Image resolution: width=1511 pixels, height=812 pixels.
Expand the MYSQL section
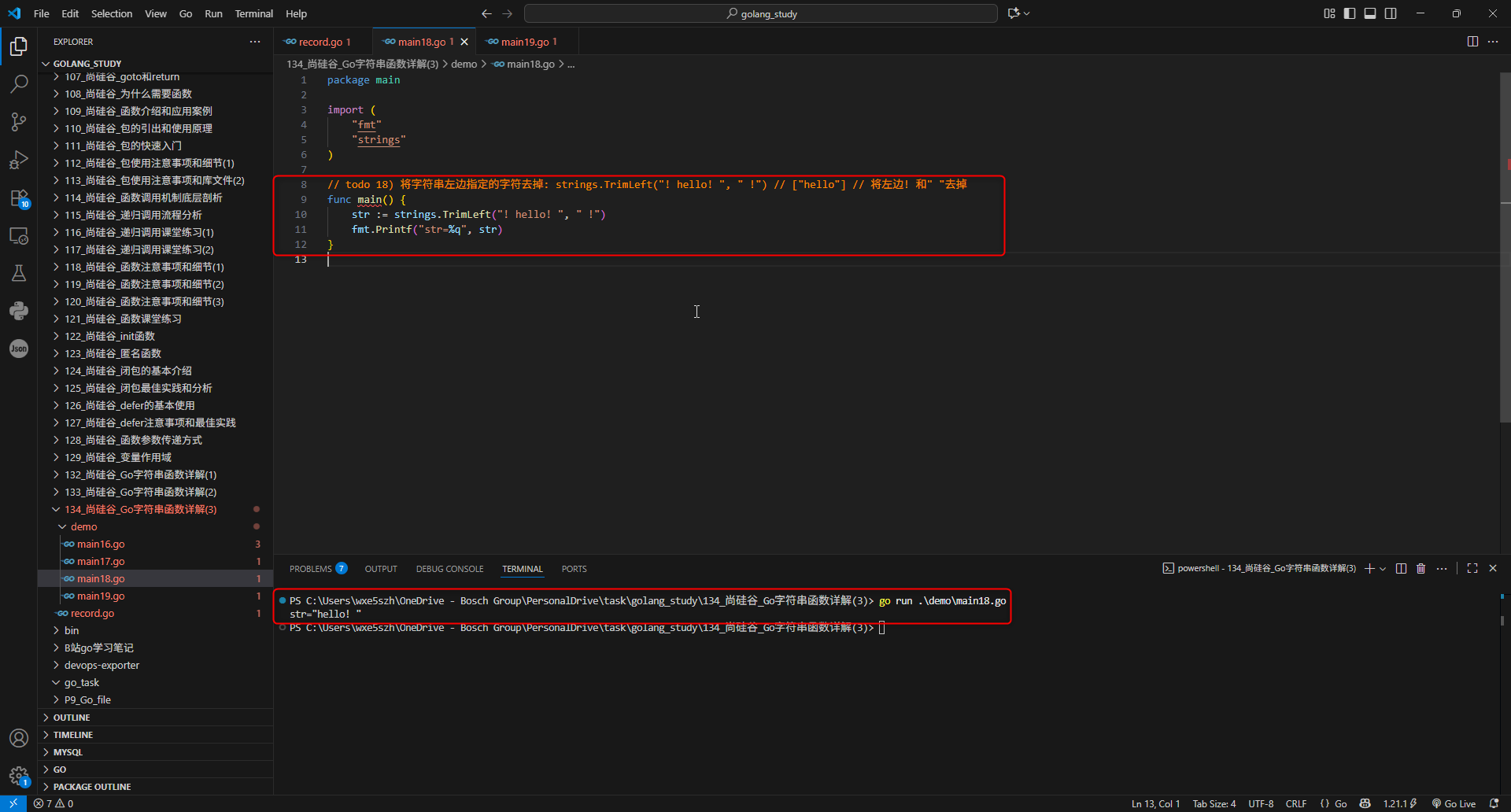click(x=155, y=752)
